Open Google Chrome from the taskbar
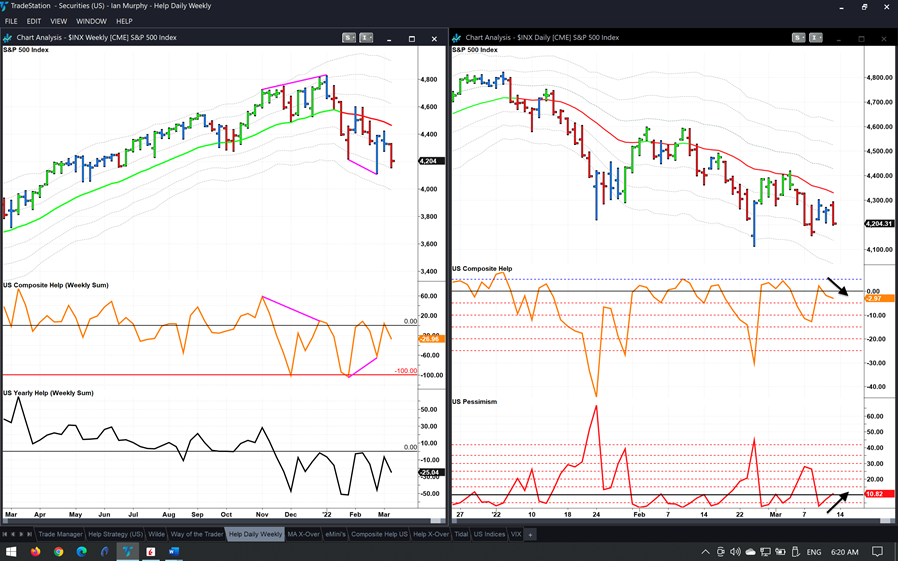The image size is (898, 561). (58, 551)
